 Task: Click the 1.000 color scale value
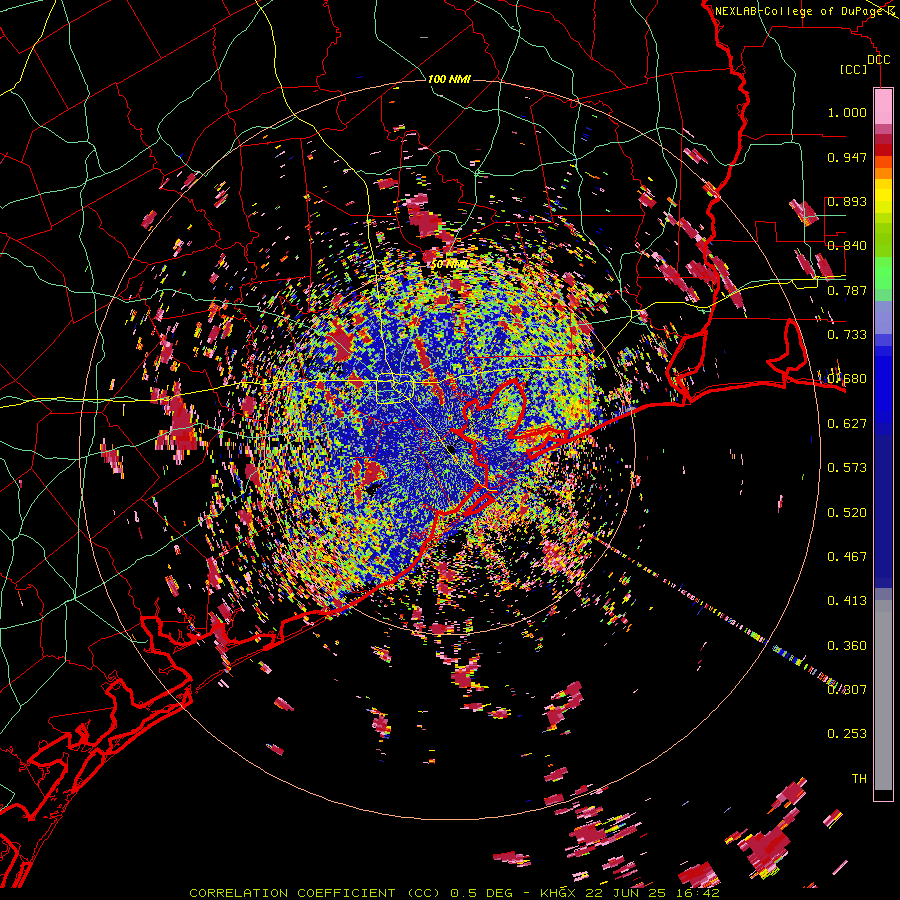click(847, 112)
